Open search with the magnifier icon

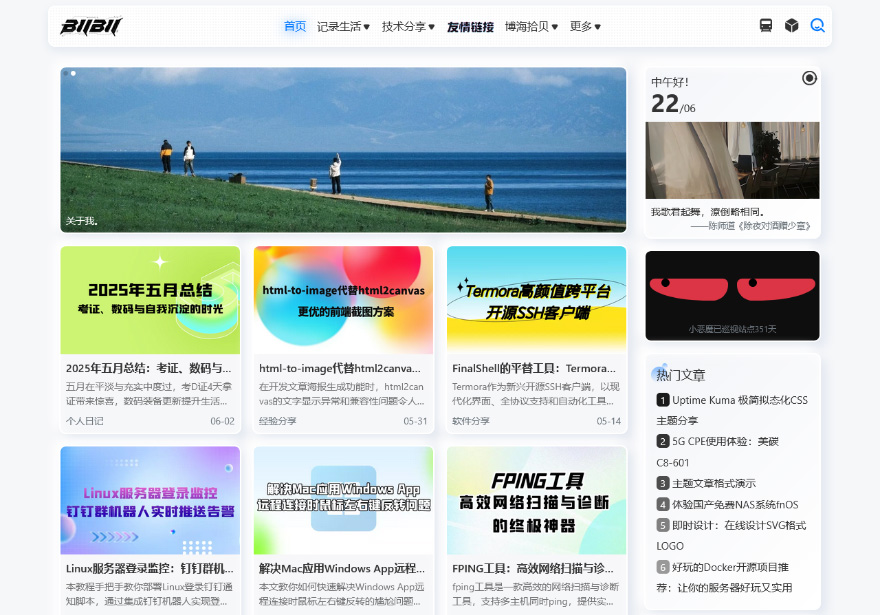[x=817, y=26]
